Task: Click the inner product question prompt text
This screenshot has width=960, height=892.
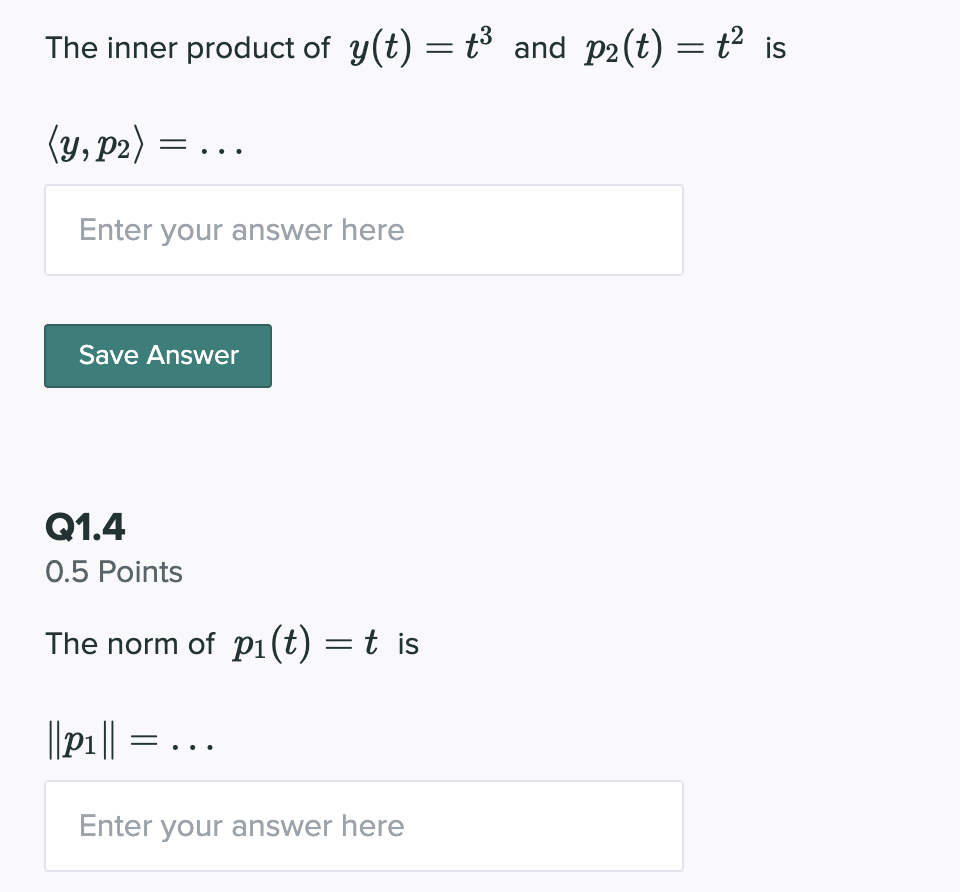Action: click(186, 47)
